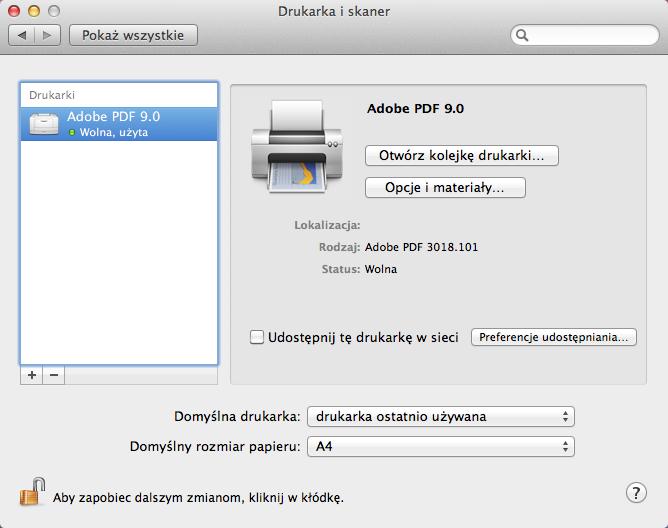Click Adobe PDF 3018.101 type value
The image size is (668, 528).
[421, 247]
